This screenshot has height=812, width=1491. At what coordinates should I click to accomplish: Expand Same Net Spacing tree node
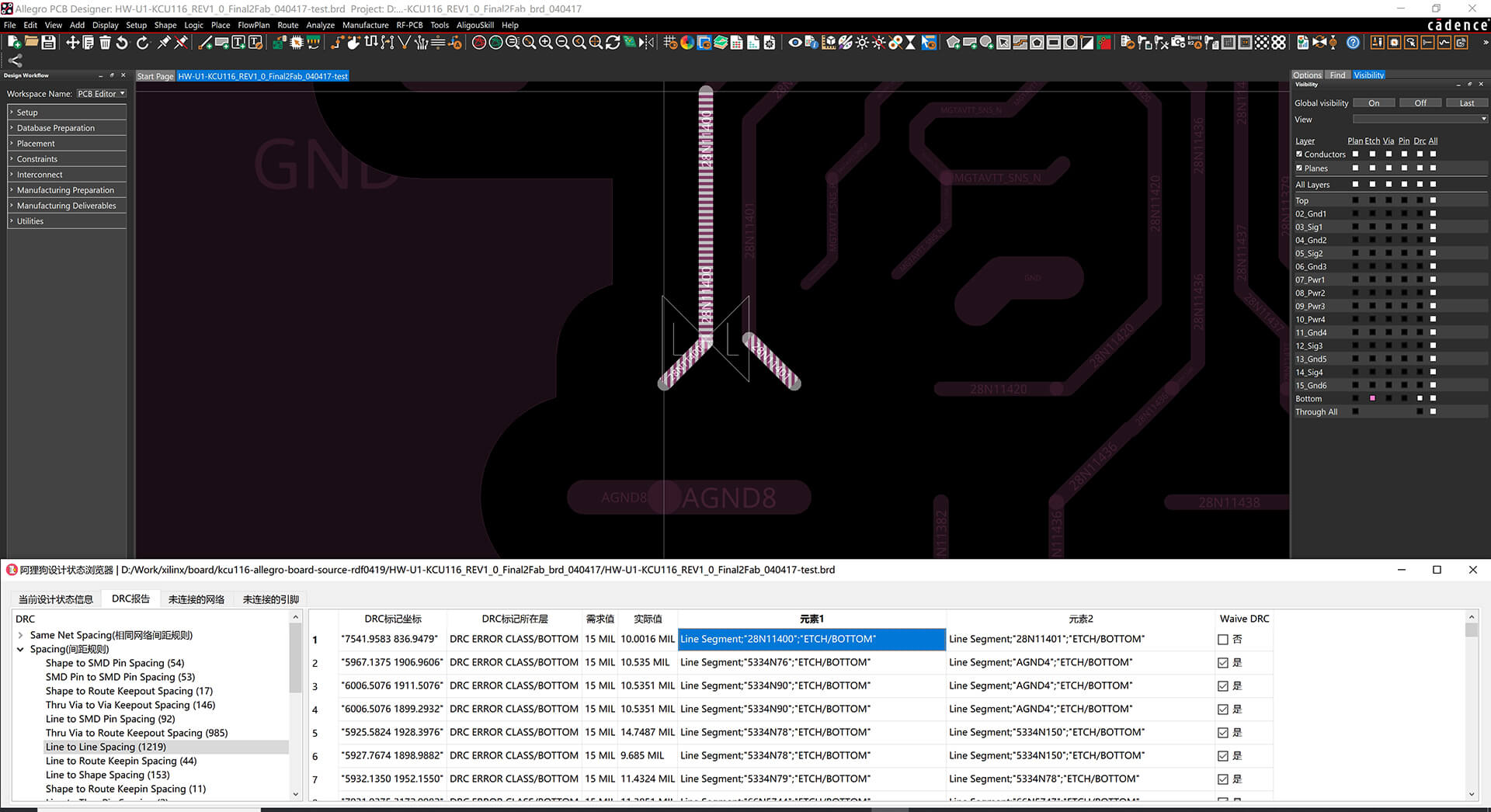click(21, 635)
